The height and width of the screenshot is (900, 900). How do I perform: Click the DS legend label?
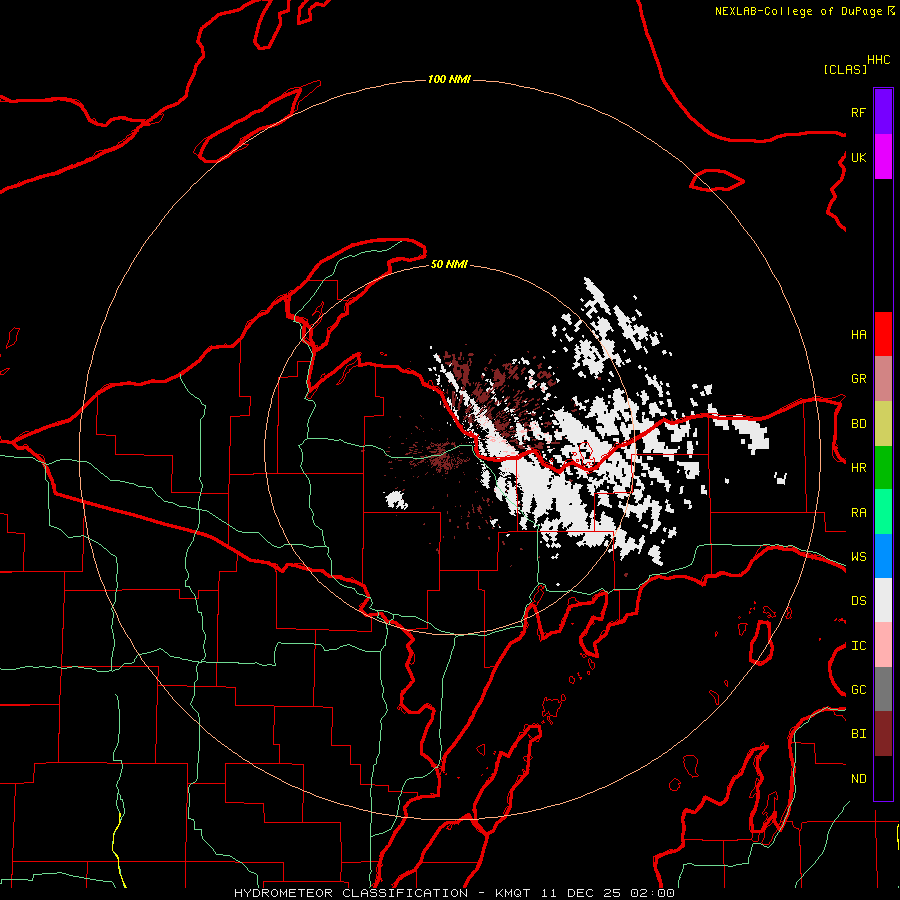[858, 601]
